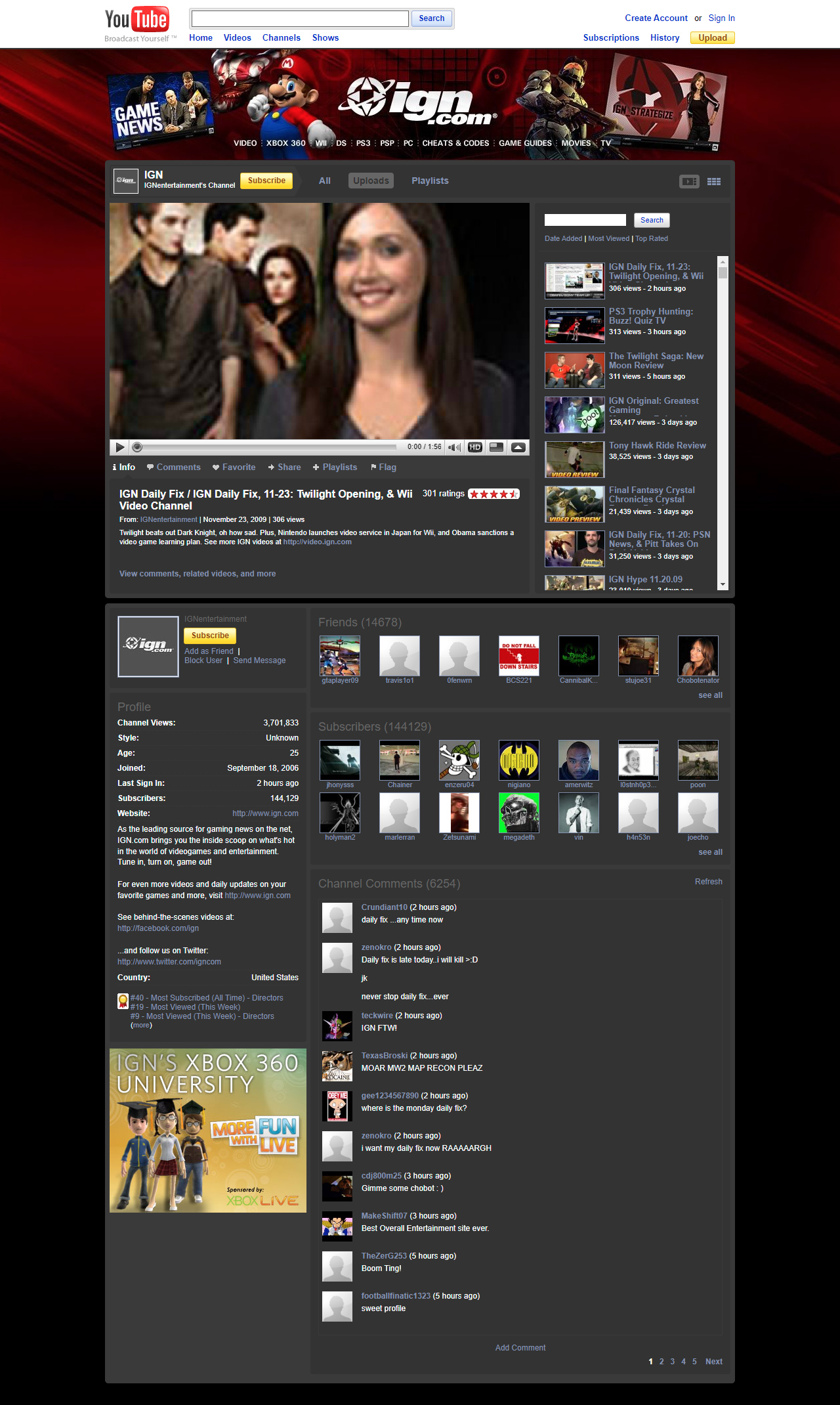Open the Channels navigation item
The image size is (840, 1405).
pyautogui.click(x=282, y=37)
